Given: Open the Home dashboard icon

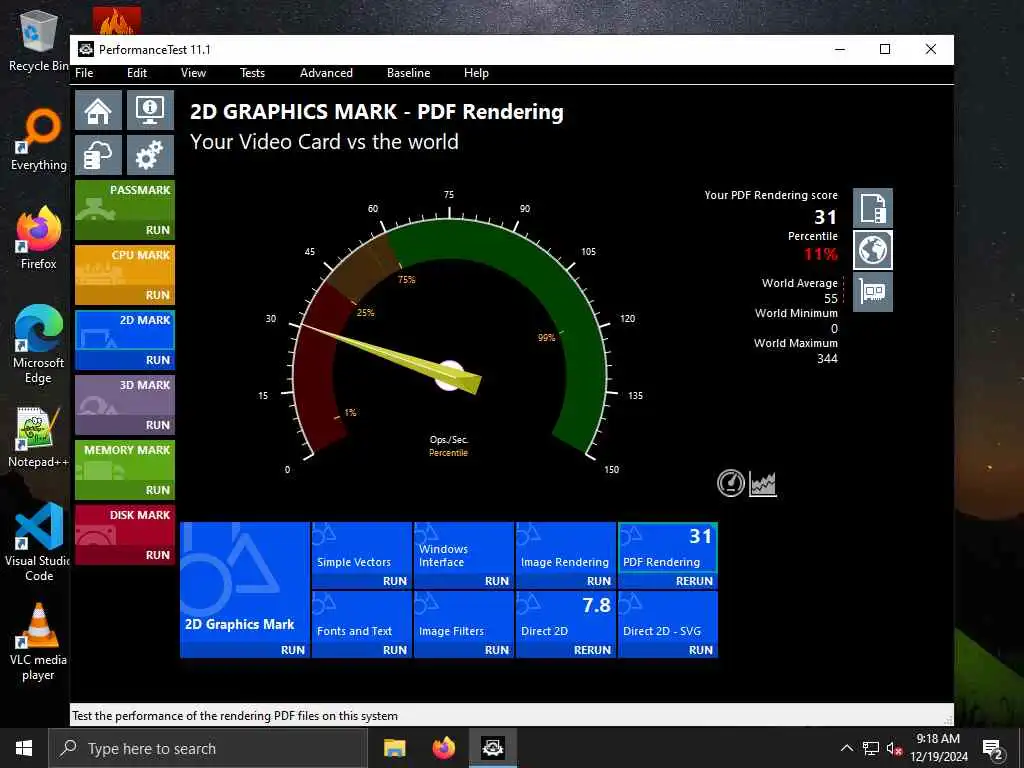Looking at the screenshot, I should coord(99,110).
